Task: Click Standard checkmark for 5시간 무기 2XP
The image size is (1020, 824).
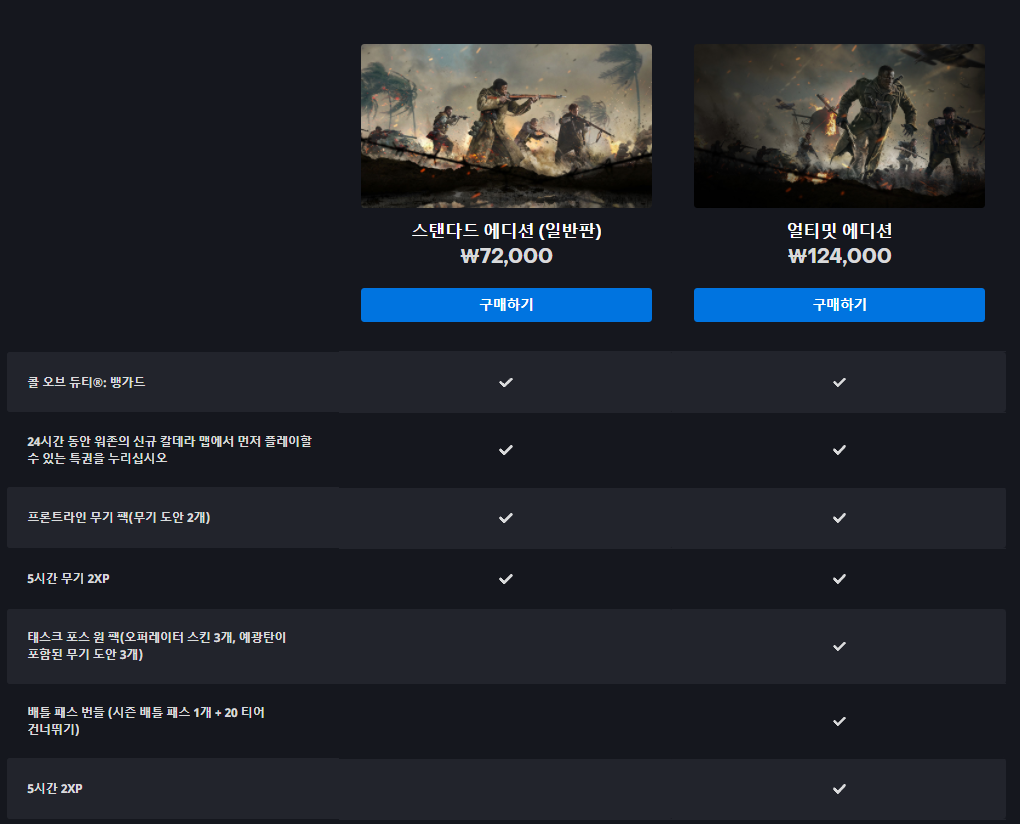Action: (x=506, y=578)
